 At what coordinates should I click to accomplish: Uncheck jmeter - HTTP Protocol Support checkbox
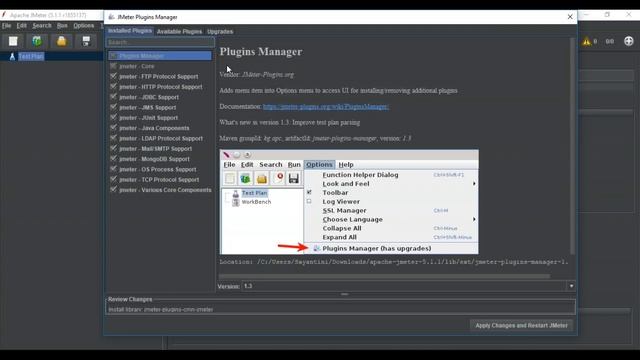click(113, 86)
